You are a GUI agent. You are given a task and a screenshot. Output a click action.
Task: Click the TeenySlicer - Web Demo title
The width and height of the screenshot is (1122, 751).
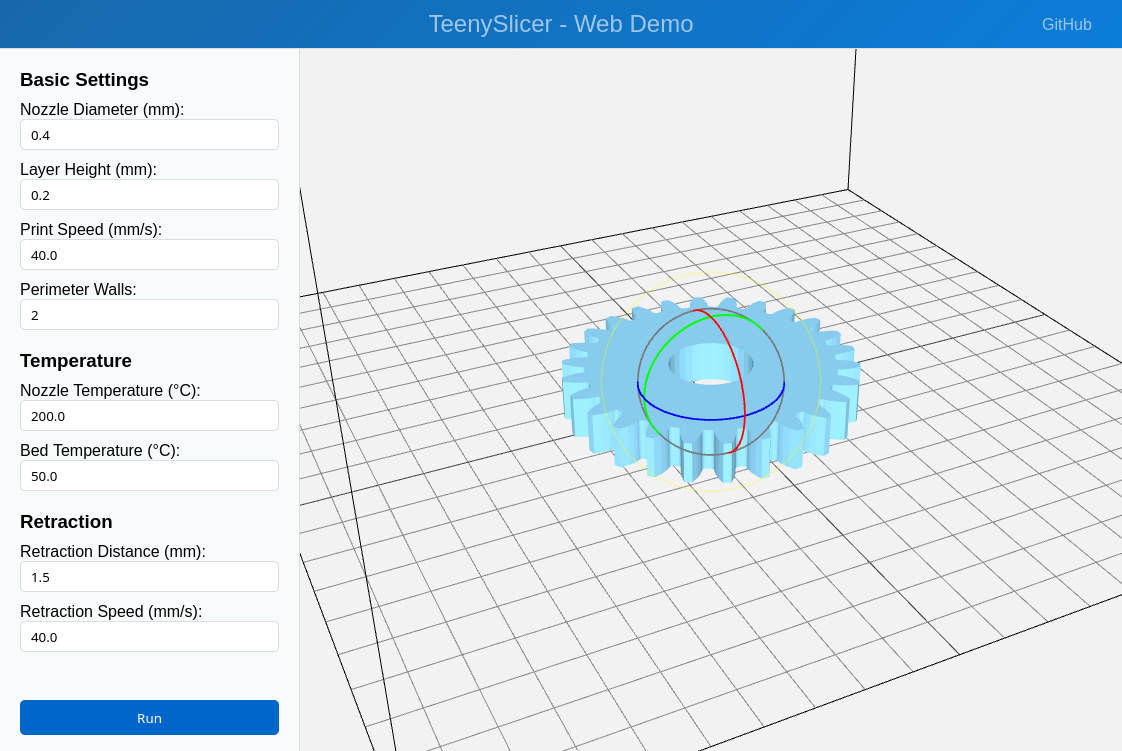coord(560,24)
